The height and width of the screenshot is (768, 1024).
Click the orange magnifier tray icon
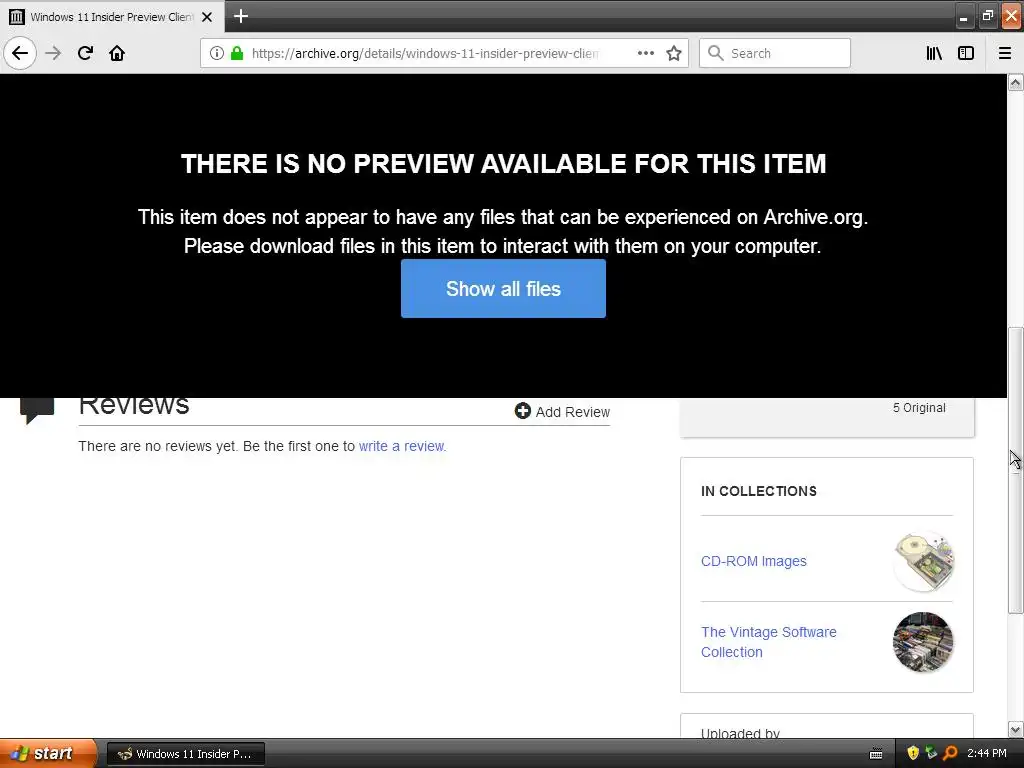950,754
